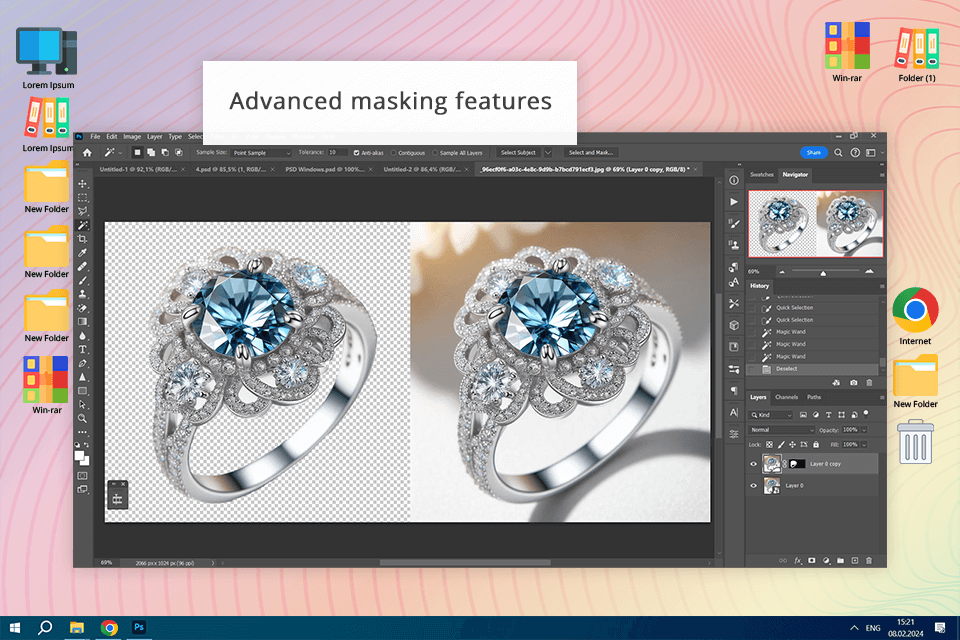Delete layer trash icon in Layers panel
Viewport: 960px width, 640px height.
869,560
